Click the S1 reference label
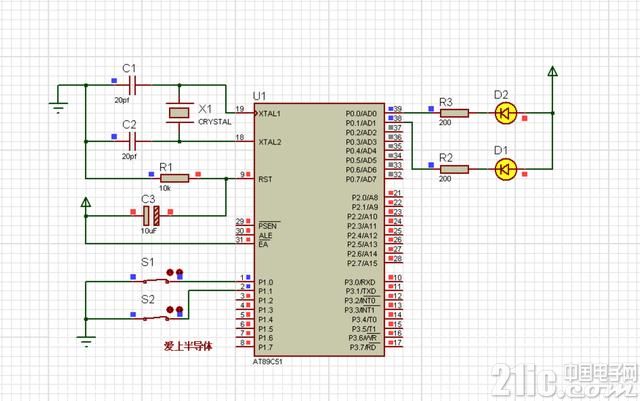The width and height of the screenshot is (640, 401). click(148, 262)
